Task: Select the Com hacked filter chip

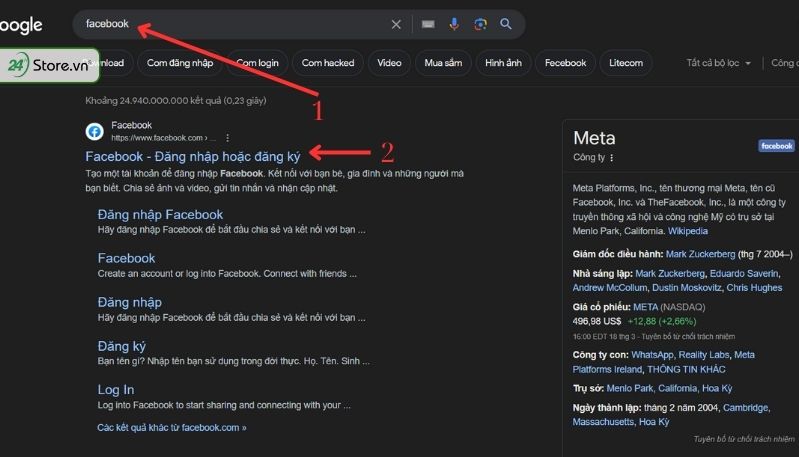Action: coord(328,63)
